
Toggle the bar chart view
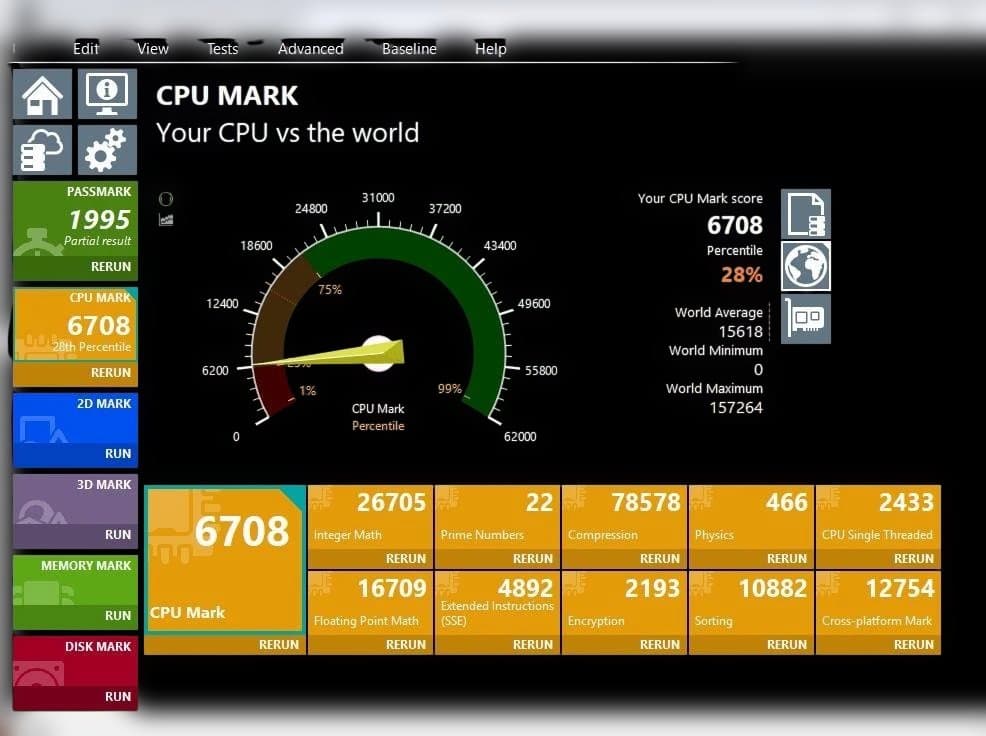pos(166,217)
